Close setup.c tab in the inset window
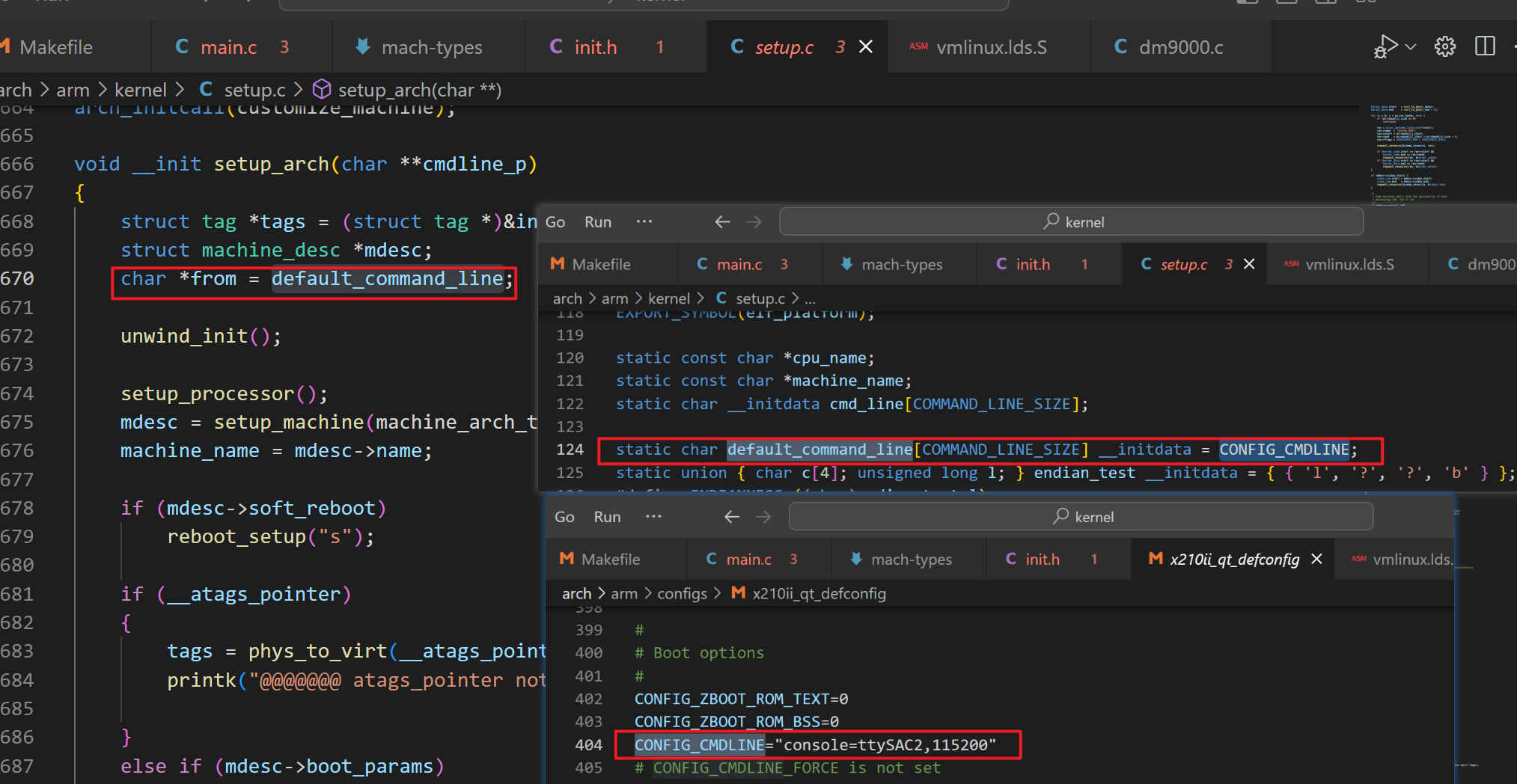The height and width of the screenshot is (784, 1517). coord(1249,264)
